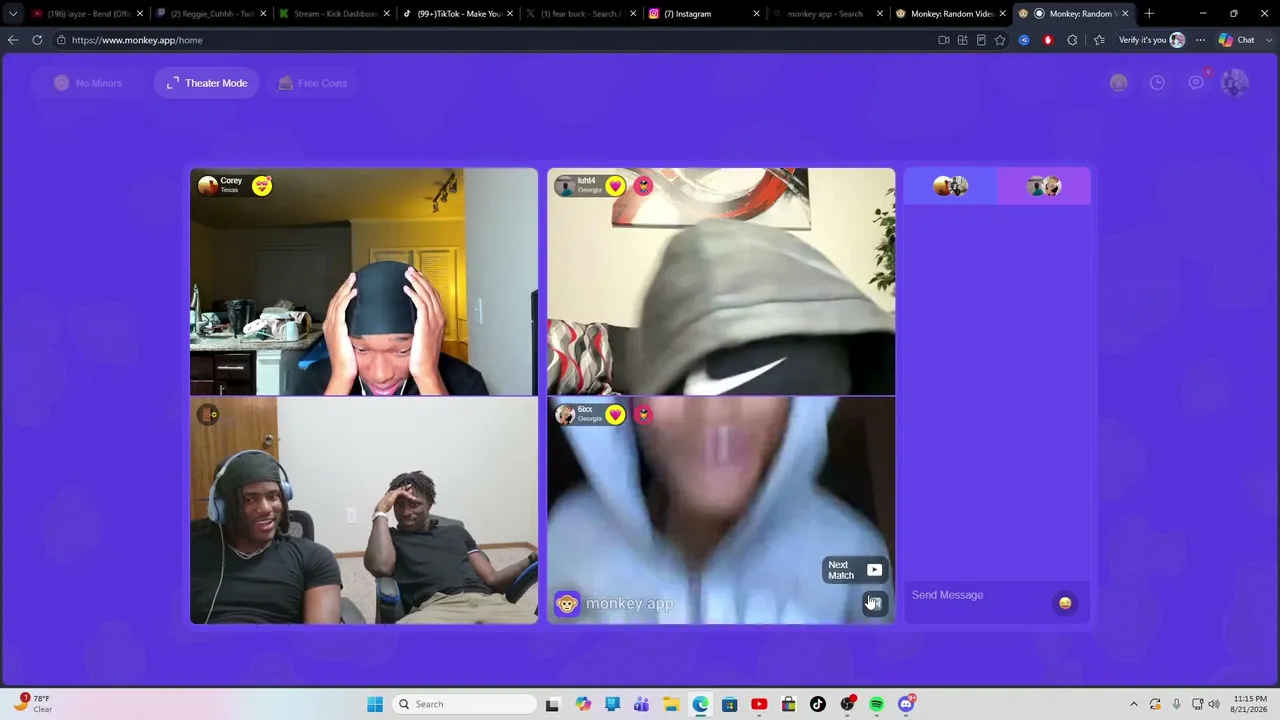Viewport: 1280px width, 720px height.
Task: Open the history clock icon
Action: pos(1157,83)
